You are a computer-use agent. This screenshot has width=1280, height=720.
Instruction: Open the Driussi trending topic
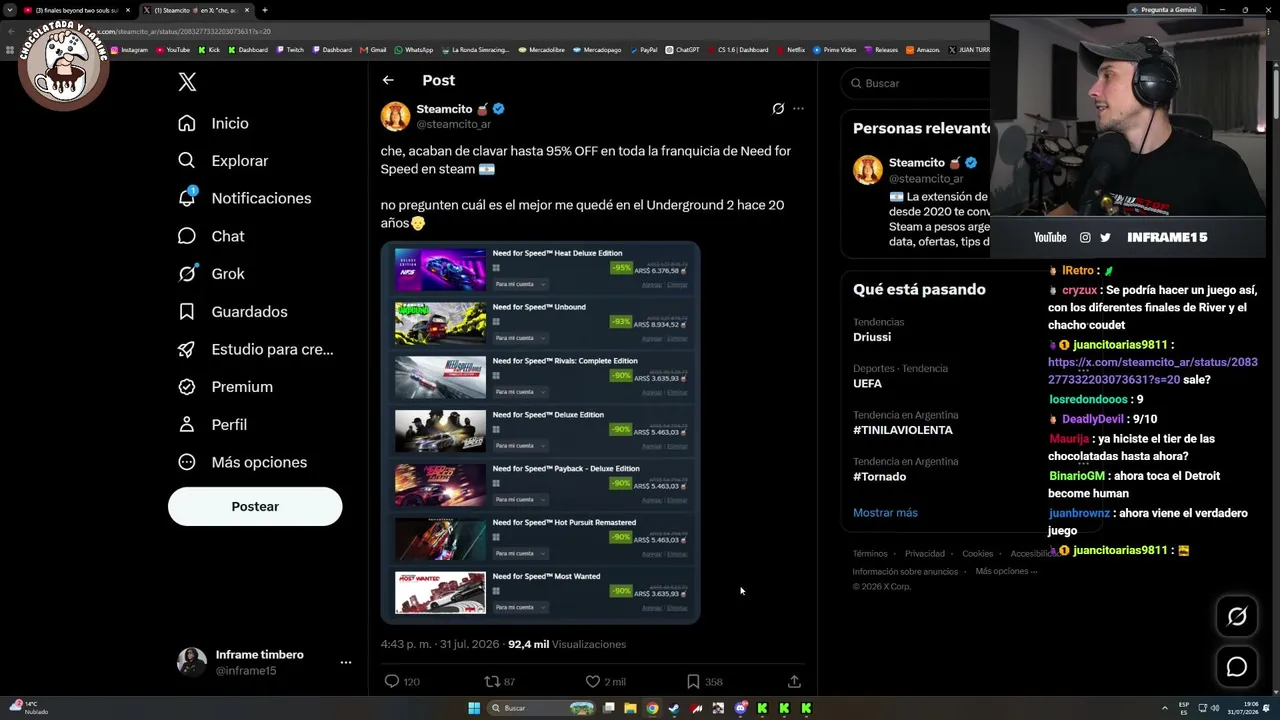click(872, 337)
